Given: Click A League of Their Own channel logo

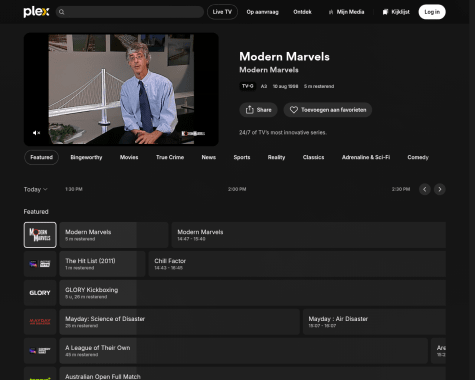Looking at the screenshot, I should pos(40,351).
